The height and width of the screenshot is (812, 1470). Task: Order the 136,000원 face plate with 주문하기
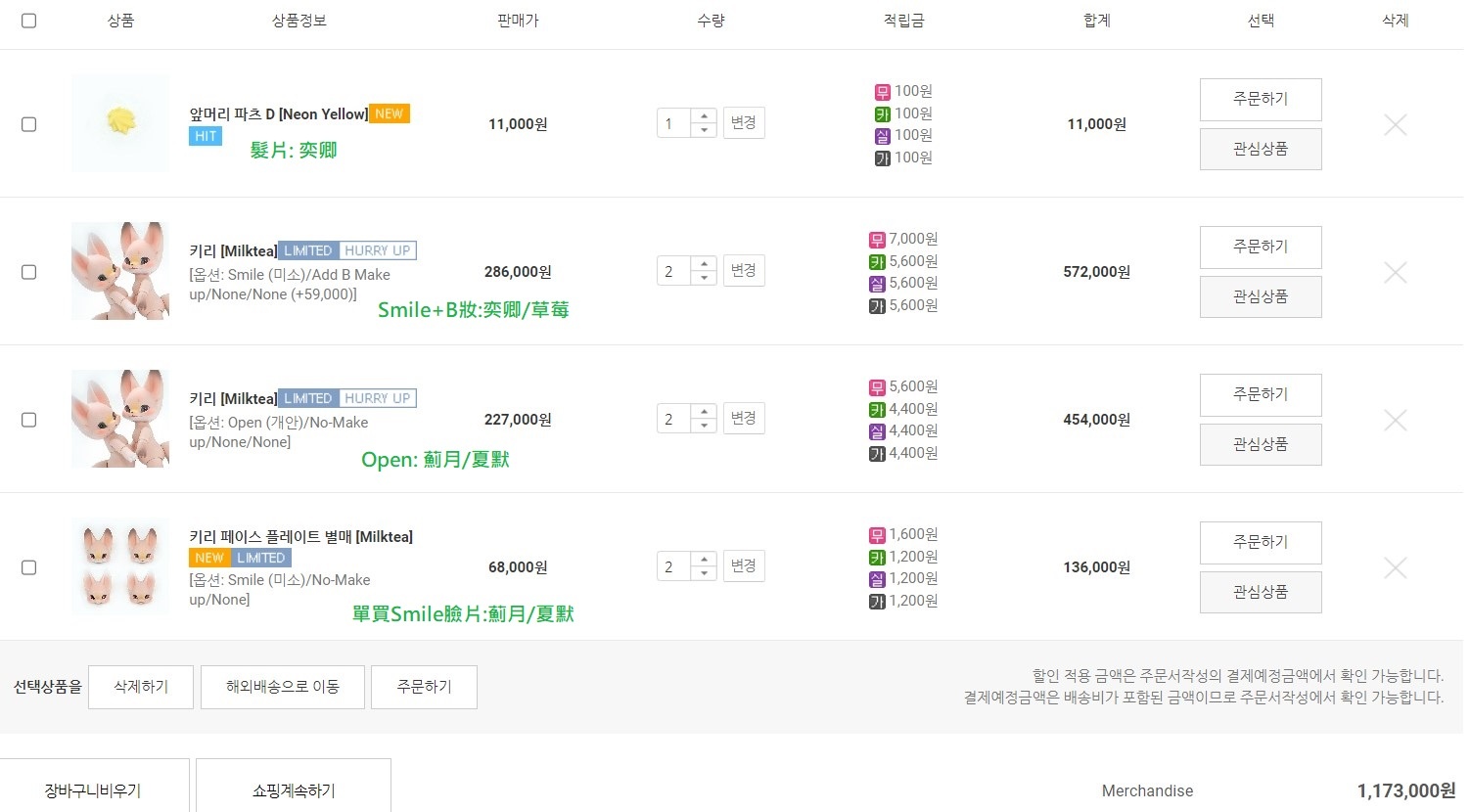[x=1261, y=543]
